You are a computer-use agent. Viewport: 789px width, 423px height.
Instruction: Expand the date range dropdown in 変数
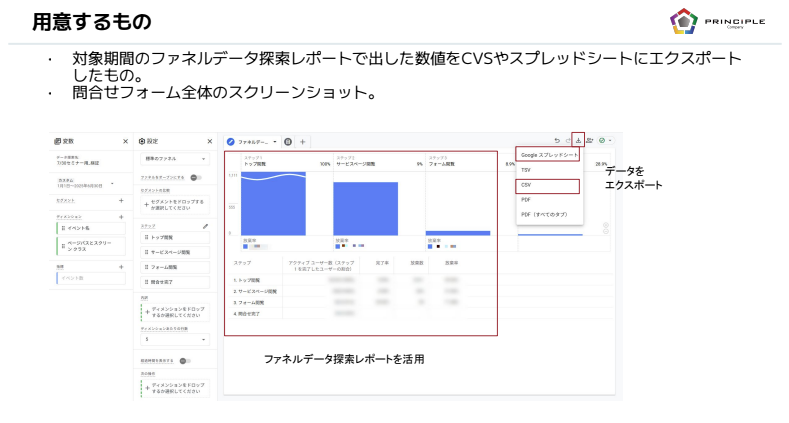[113, 183]
